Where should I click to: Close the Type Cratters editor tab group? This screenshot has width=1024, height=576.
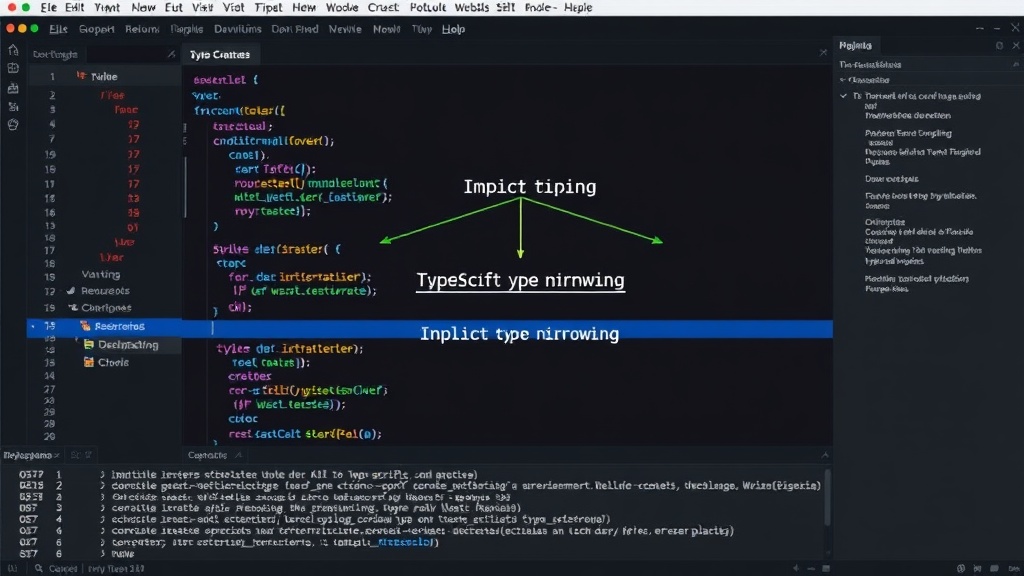(x=823, y=52)
